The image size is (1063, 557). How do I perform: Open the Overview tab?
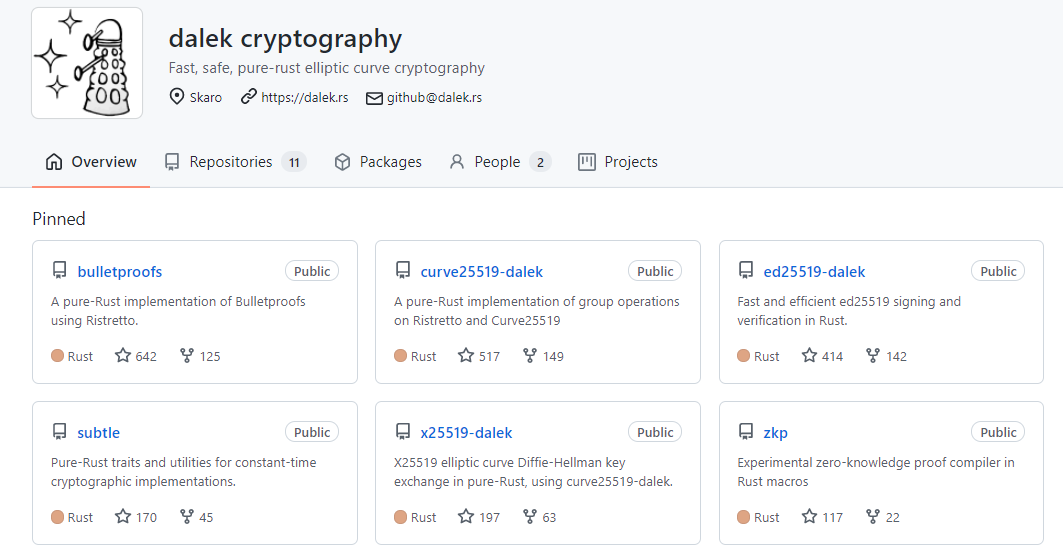pos(91,162)
